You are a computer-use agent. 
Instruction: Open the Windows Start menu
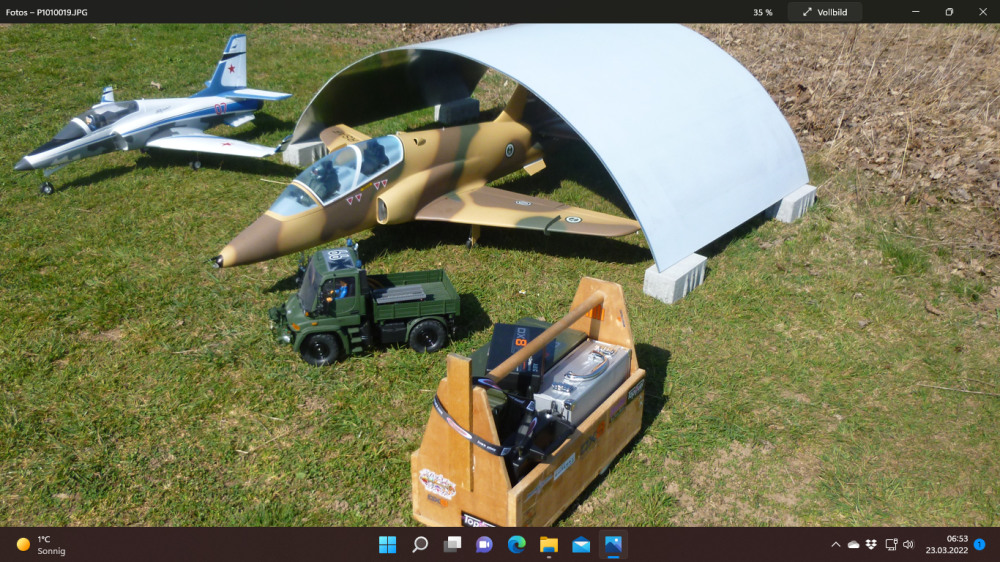(x=387, y=544)
